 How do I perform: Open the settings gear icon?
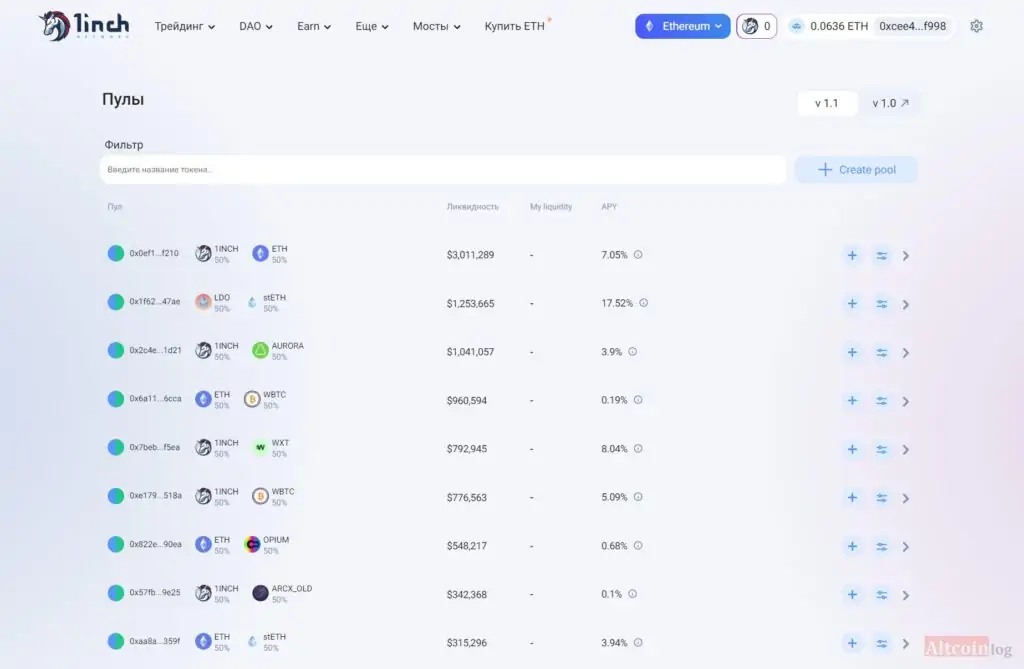click(976, 26)
